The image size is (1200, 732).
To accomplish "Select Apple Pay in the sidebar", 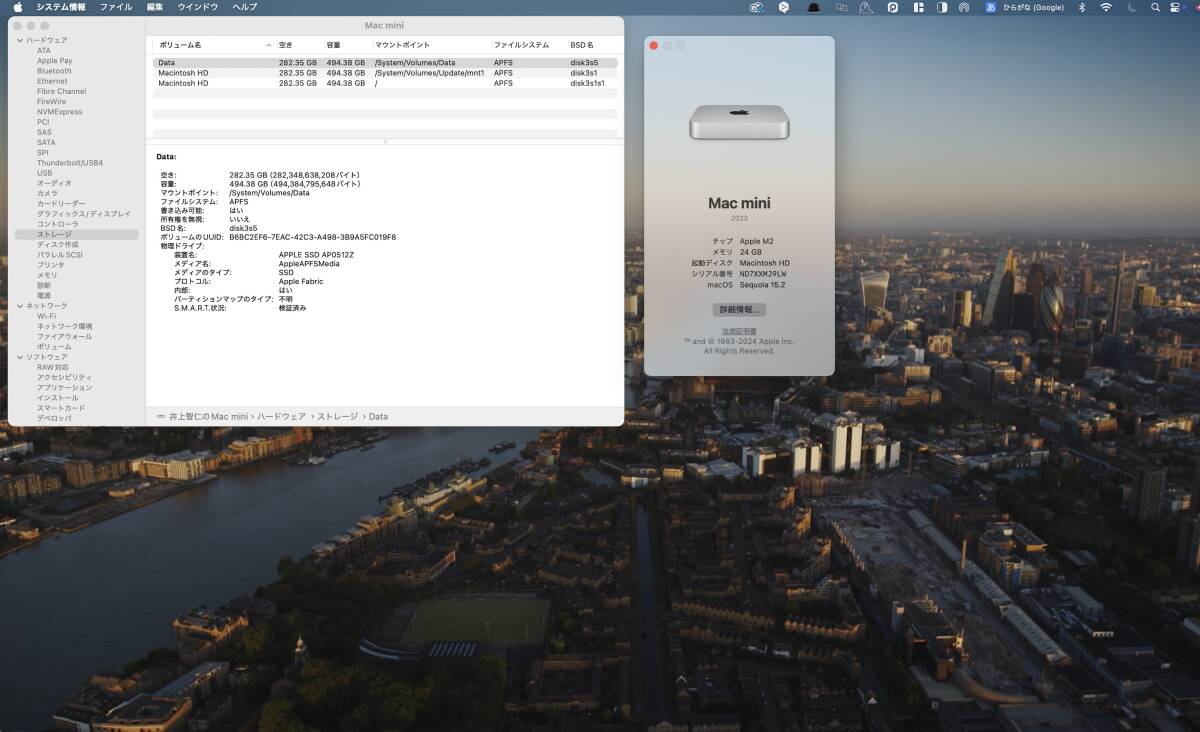I will (x=55, y=61).
